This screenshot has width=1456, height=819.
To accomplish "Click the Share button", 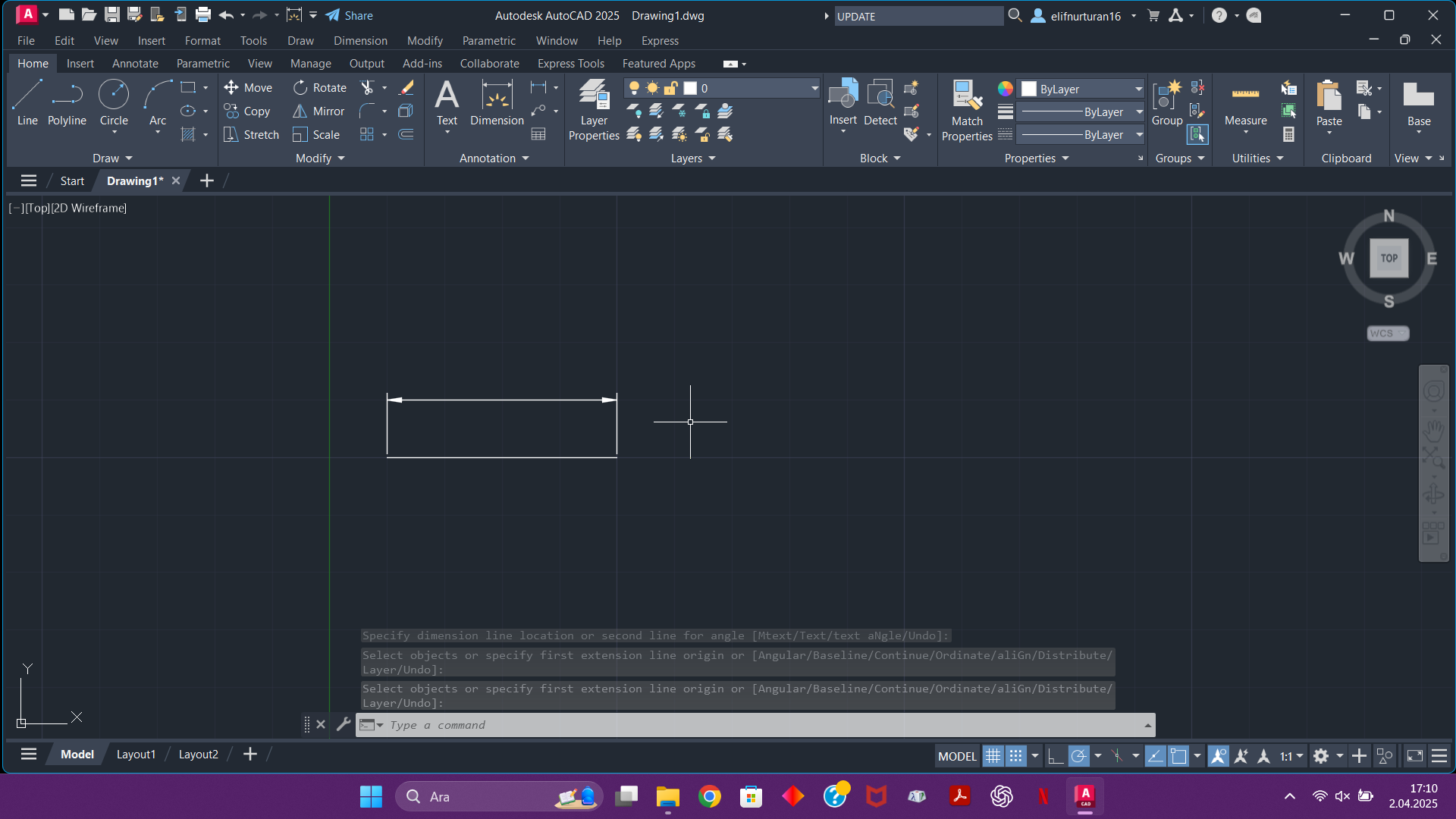I will [x=350, y=16].
